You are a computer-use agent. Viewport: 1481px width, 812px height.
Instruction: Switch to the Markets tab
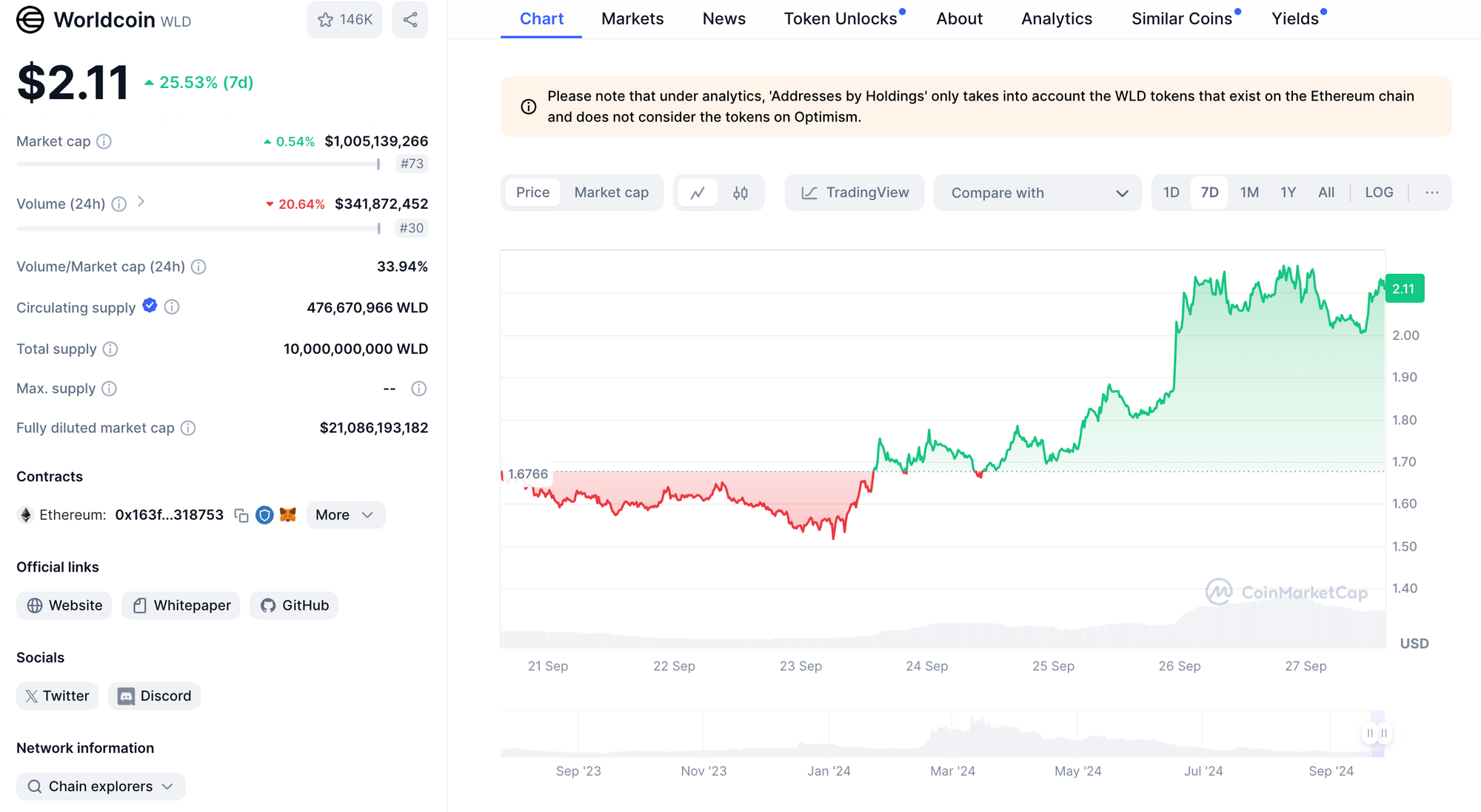click(x=632, y=19)
